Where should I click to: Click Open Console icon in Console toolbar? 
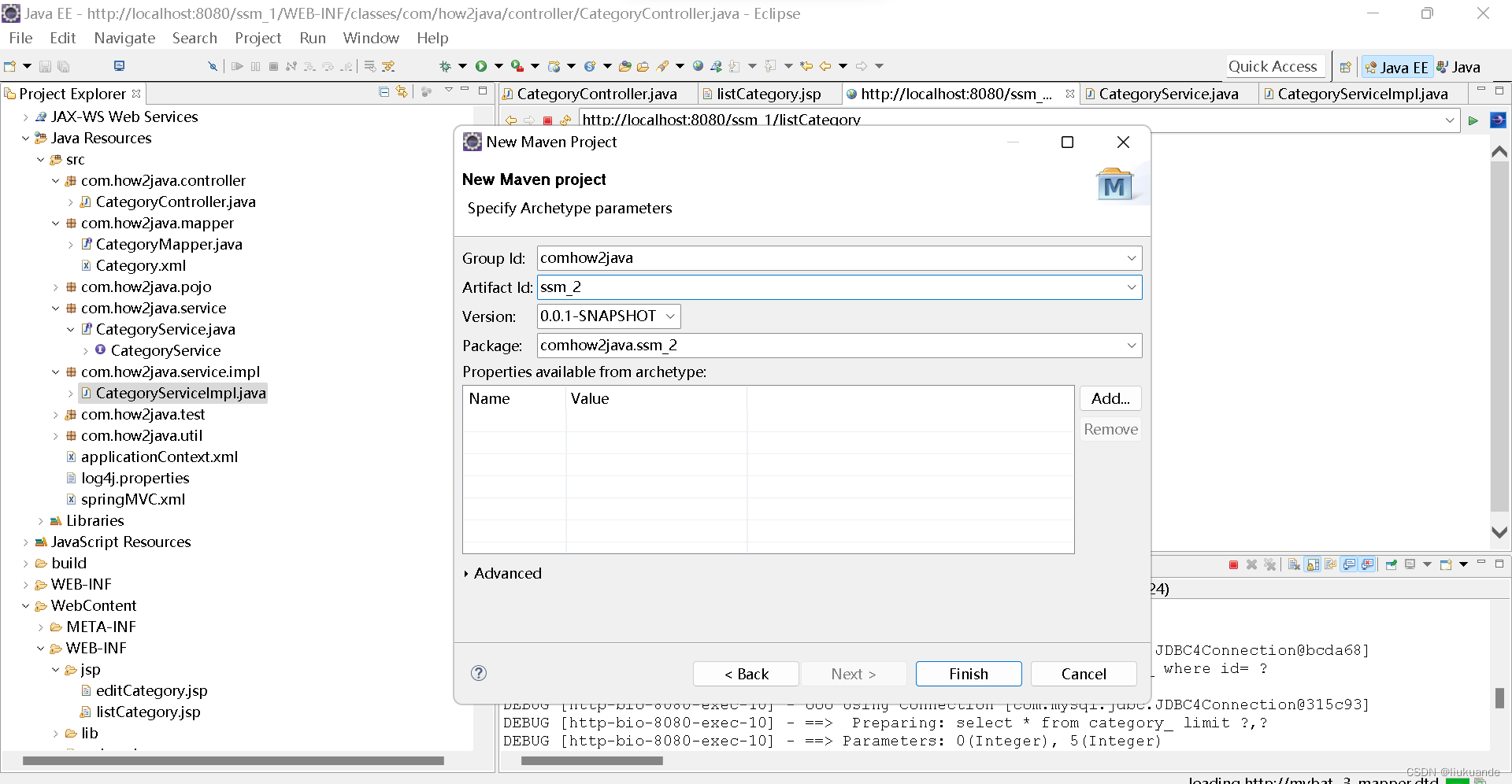pyautogui.click(x=1446, y=564)
